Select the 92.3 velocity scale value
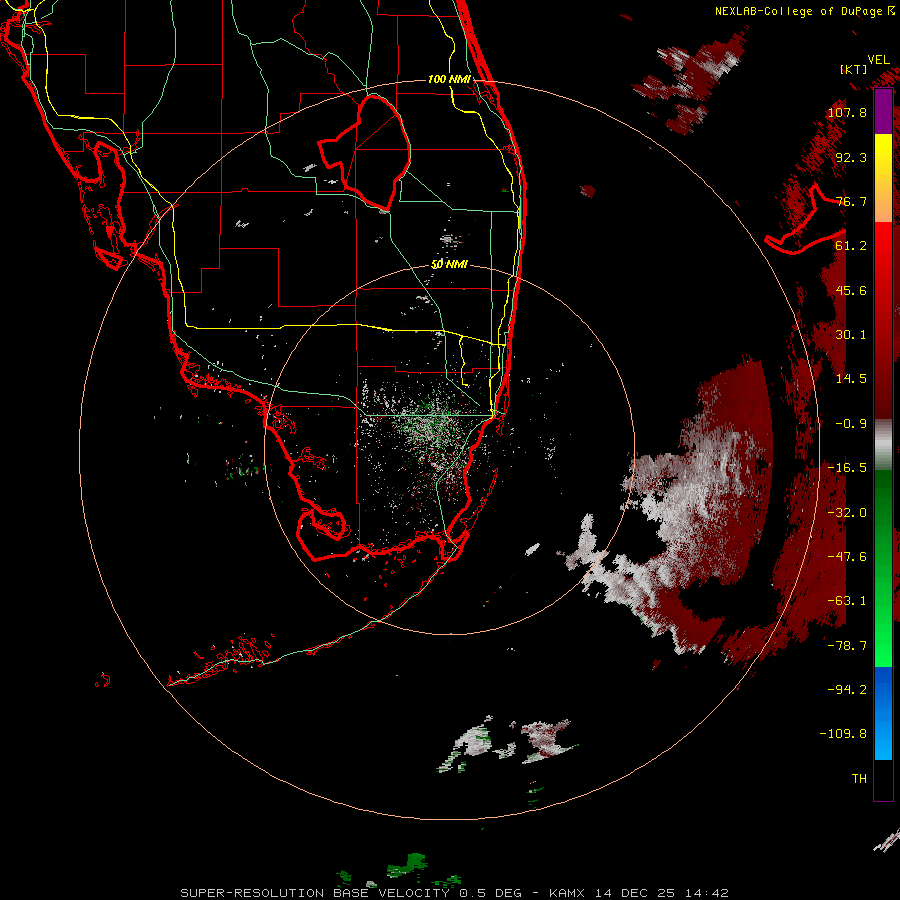The height and width of the screenshot is (900, 900). pos(851,157)
